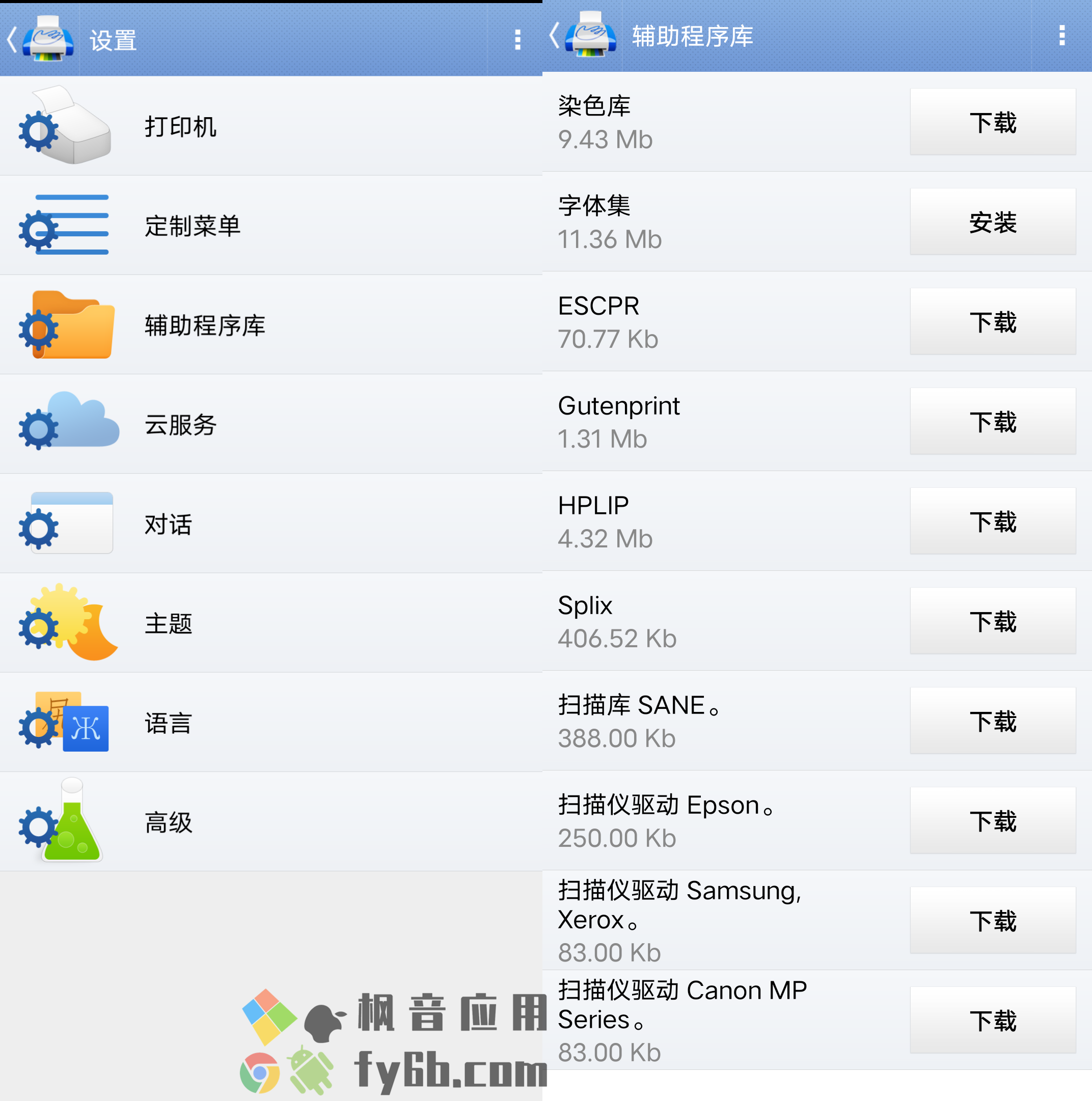Open the 云服务 entry

271,424
